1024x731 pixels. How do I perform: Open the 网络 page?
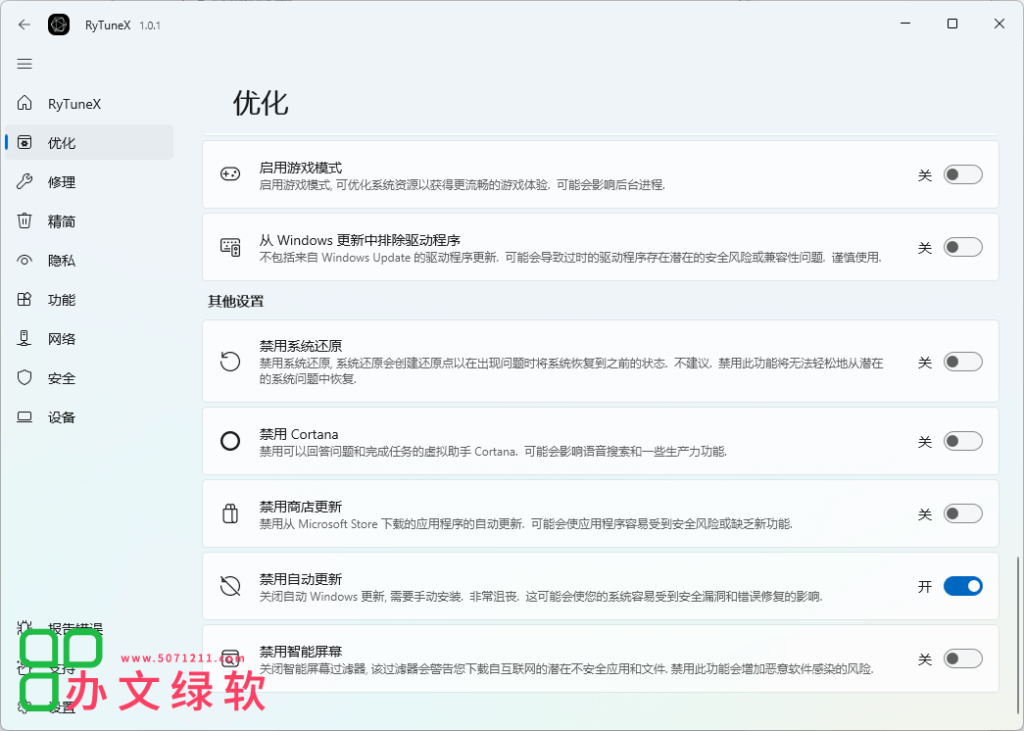(62, 339)
